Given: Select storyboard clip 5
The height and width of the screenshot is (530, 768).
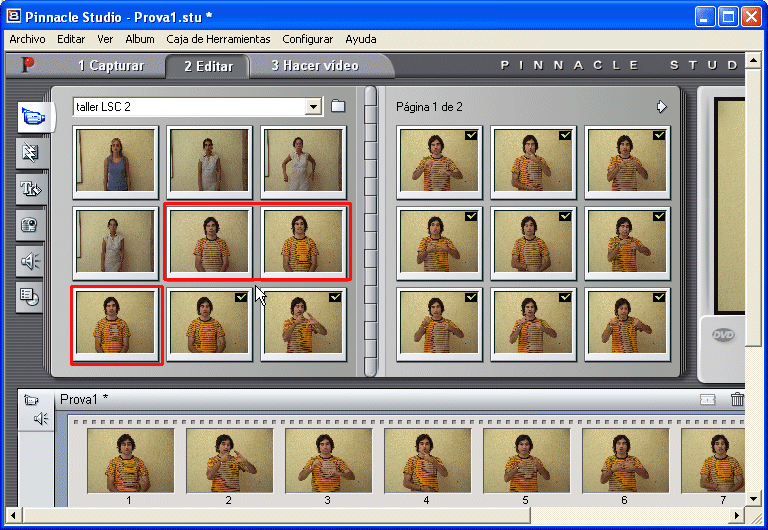Looking at the screenshot, I should click(526, 460).
